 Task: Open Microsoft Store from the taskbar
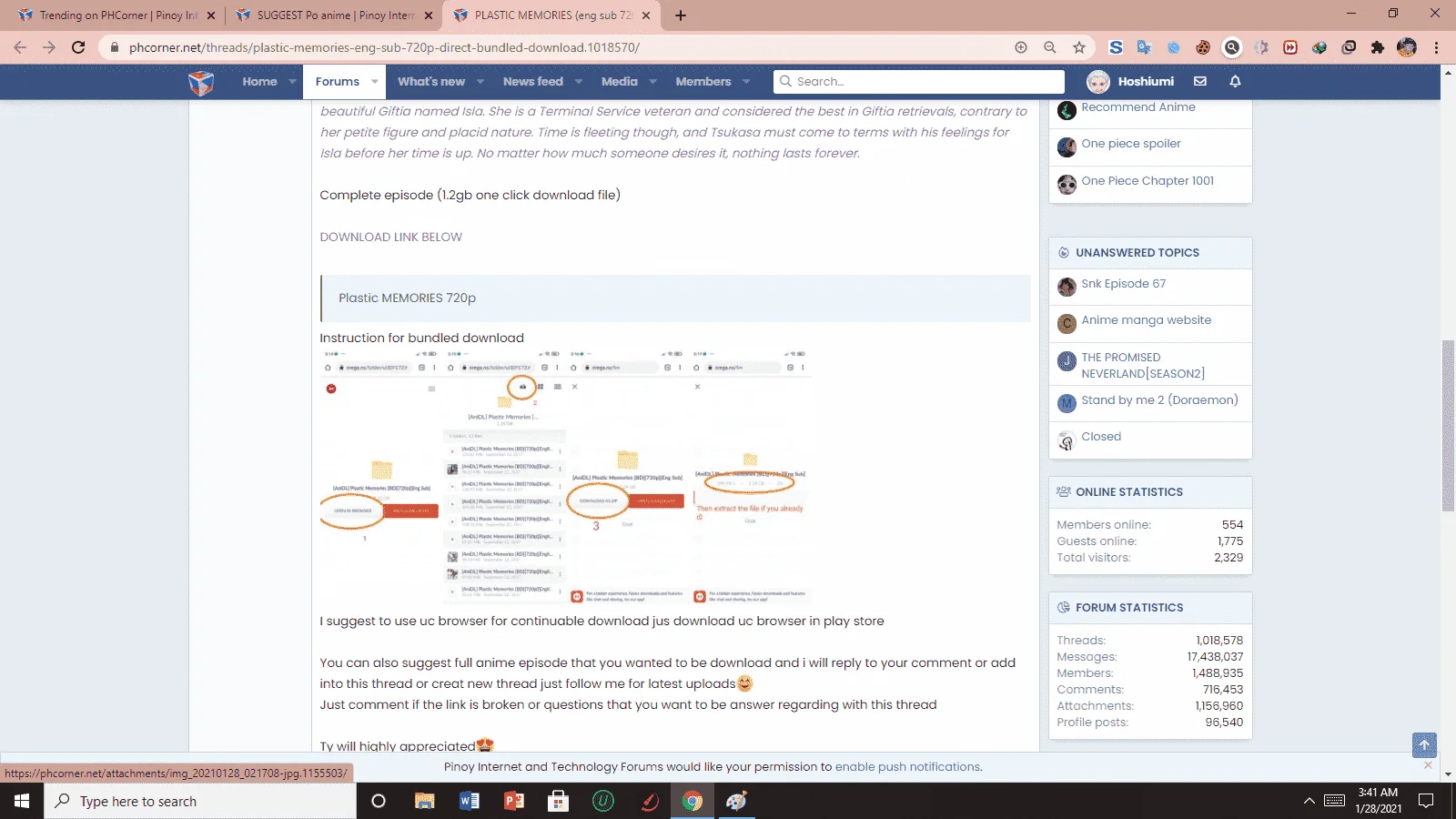559,801
